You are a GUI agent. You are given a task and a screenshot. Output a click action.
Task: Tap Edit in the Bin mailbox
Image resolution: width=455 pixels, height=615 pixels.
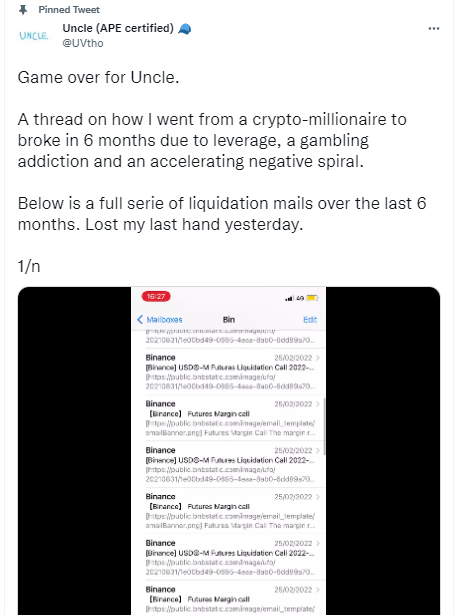(x=310, y=320)
